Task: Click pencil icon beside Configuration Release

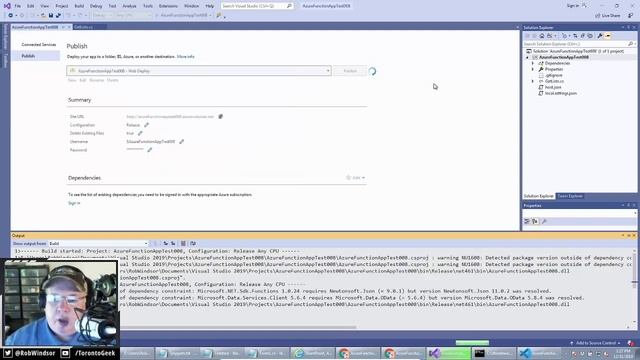Action: coord(146,125)
